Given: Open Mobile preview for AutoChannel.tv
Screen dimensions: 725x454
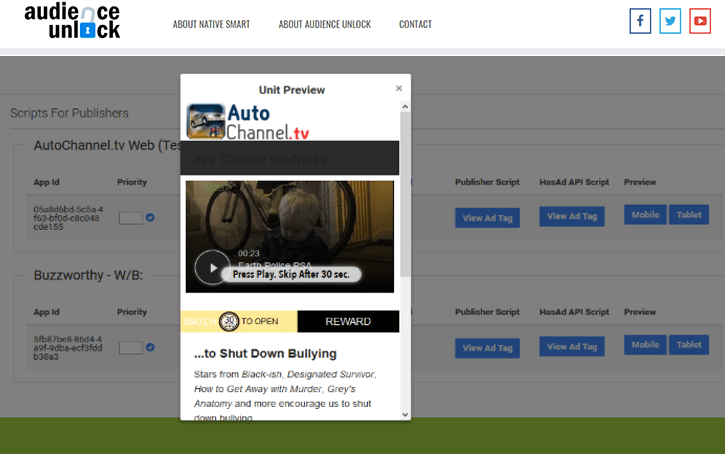Looking at the screenshot, I should coord(645,215).
